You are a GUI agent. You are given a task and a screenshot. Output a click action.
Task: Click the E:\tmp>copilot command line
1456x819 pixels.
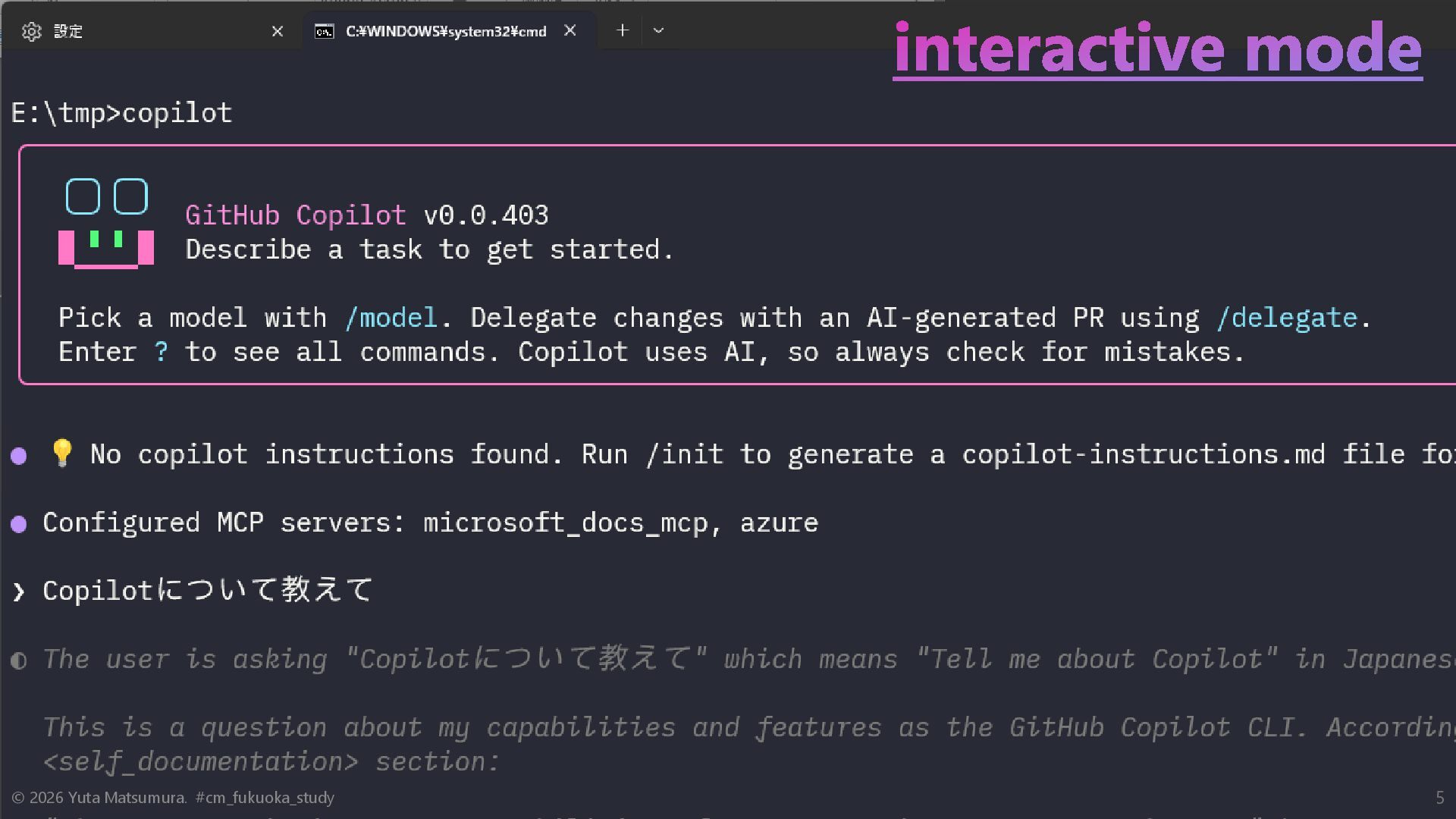tap(121, 113)
